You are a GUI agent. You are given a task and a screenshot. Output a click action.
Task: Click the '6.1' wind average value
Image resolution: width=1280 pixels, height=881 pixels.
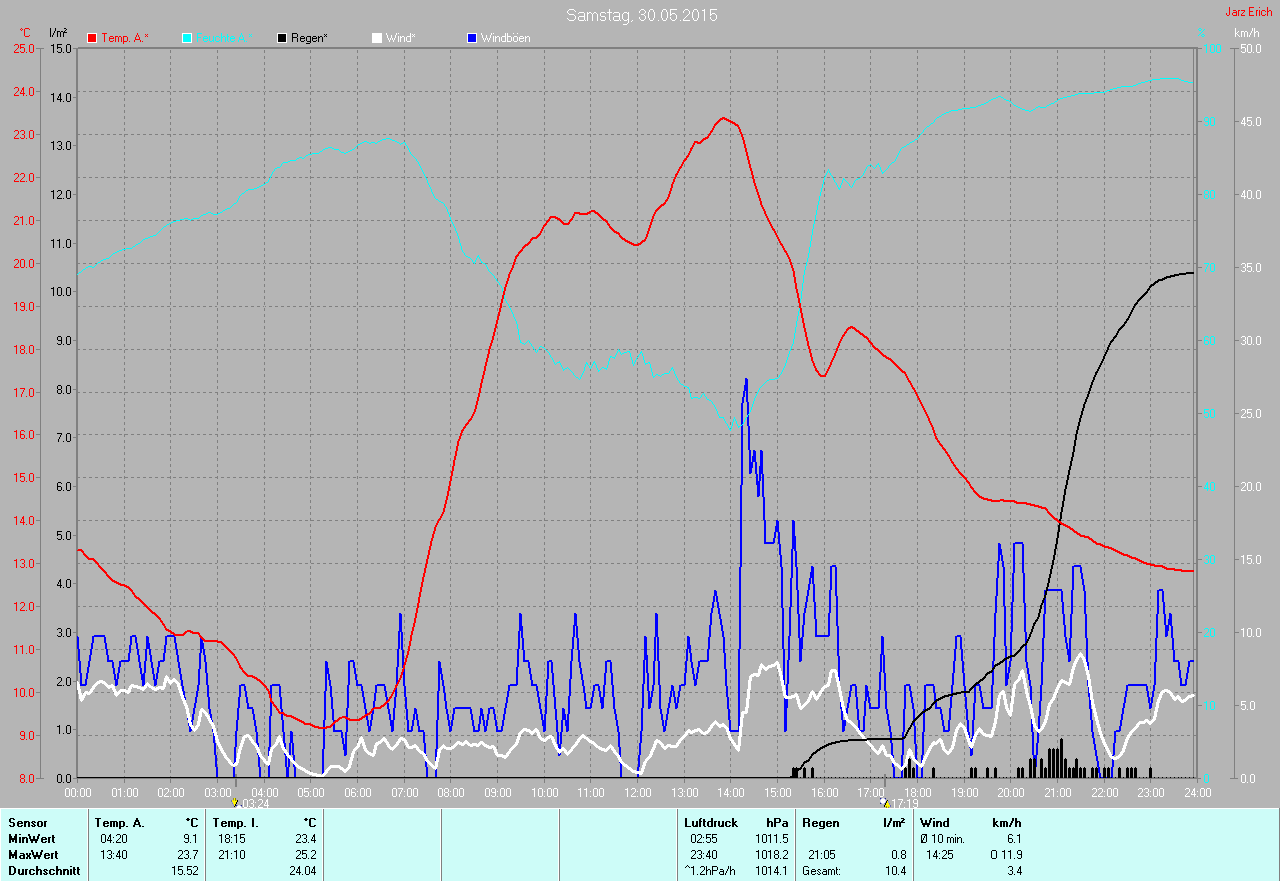point(1013,839)
